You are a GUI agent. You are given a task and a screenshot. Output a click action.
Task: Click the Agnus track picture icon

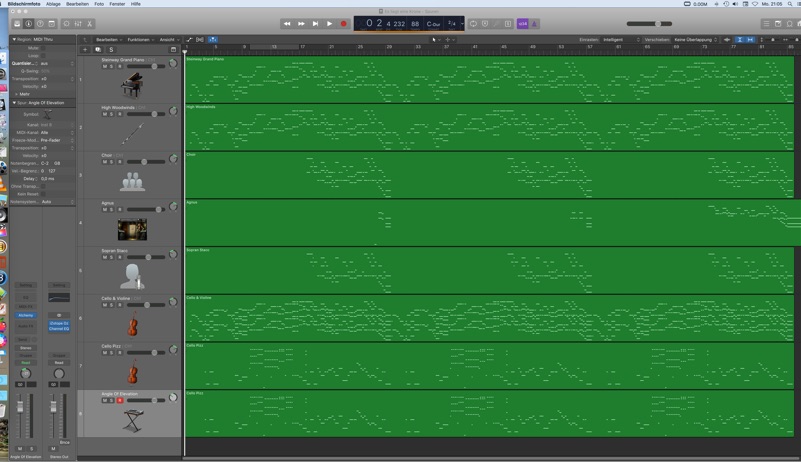tap(132, 229)
